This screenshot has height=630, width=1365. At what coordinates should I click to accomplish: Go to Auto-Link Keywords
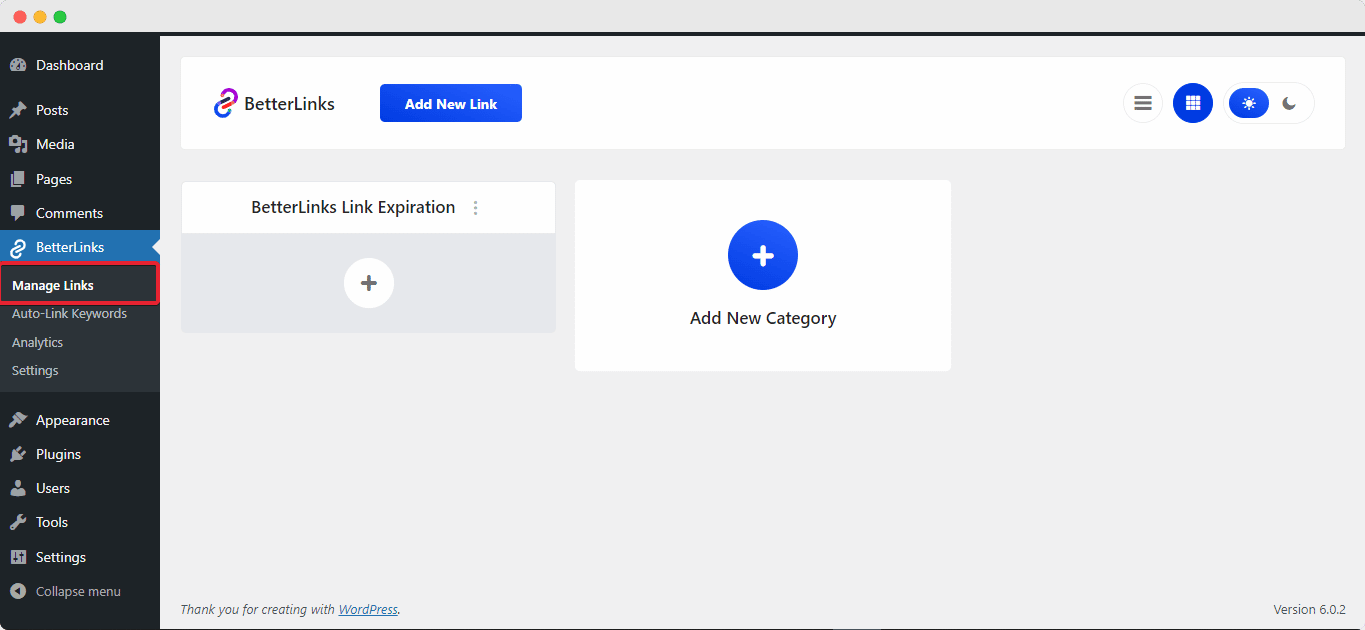coord(69,313)
